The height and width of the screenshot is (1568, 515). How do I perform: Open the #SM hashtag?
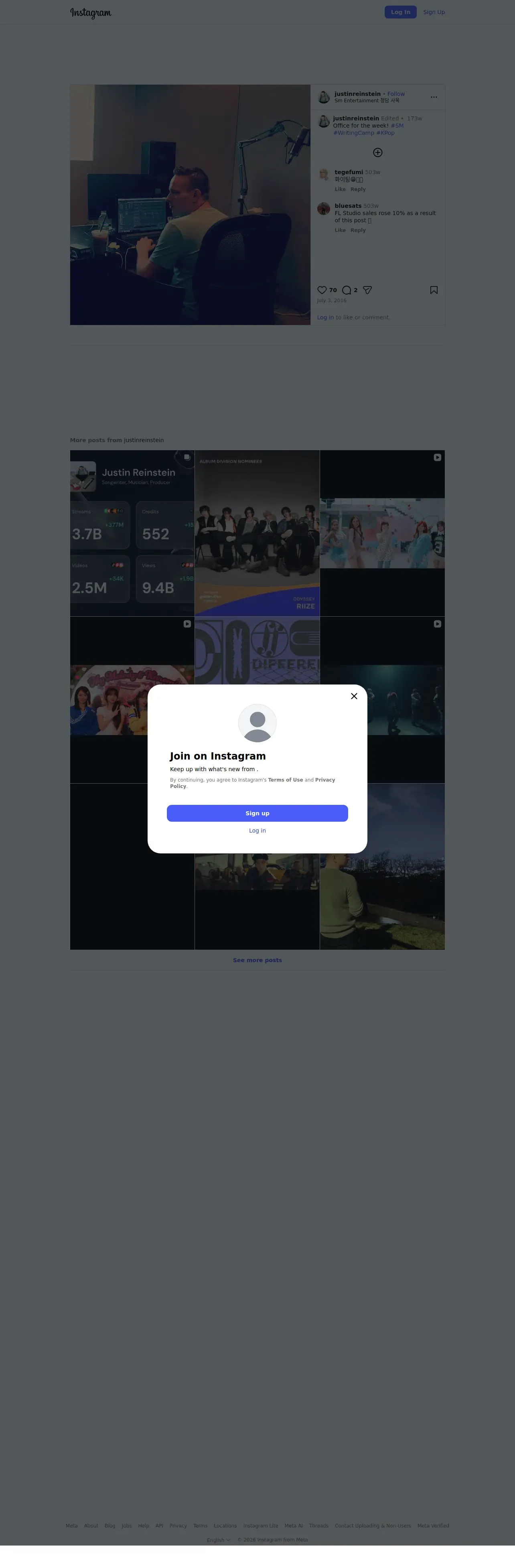(397, 126)
